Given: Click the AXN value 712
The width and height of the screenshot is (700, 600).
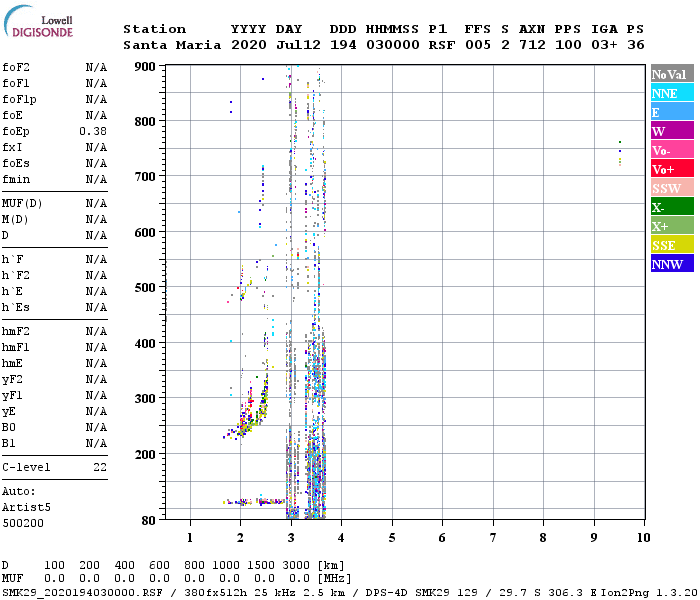Looking at the screenshot, I should (532, 45).
